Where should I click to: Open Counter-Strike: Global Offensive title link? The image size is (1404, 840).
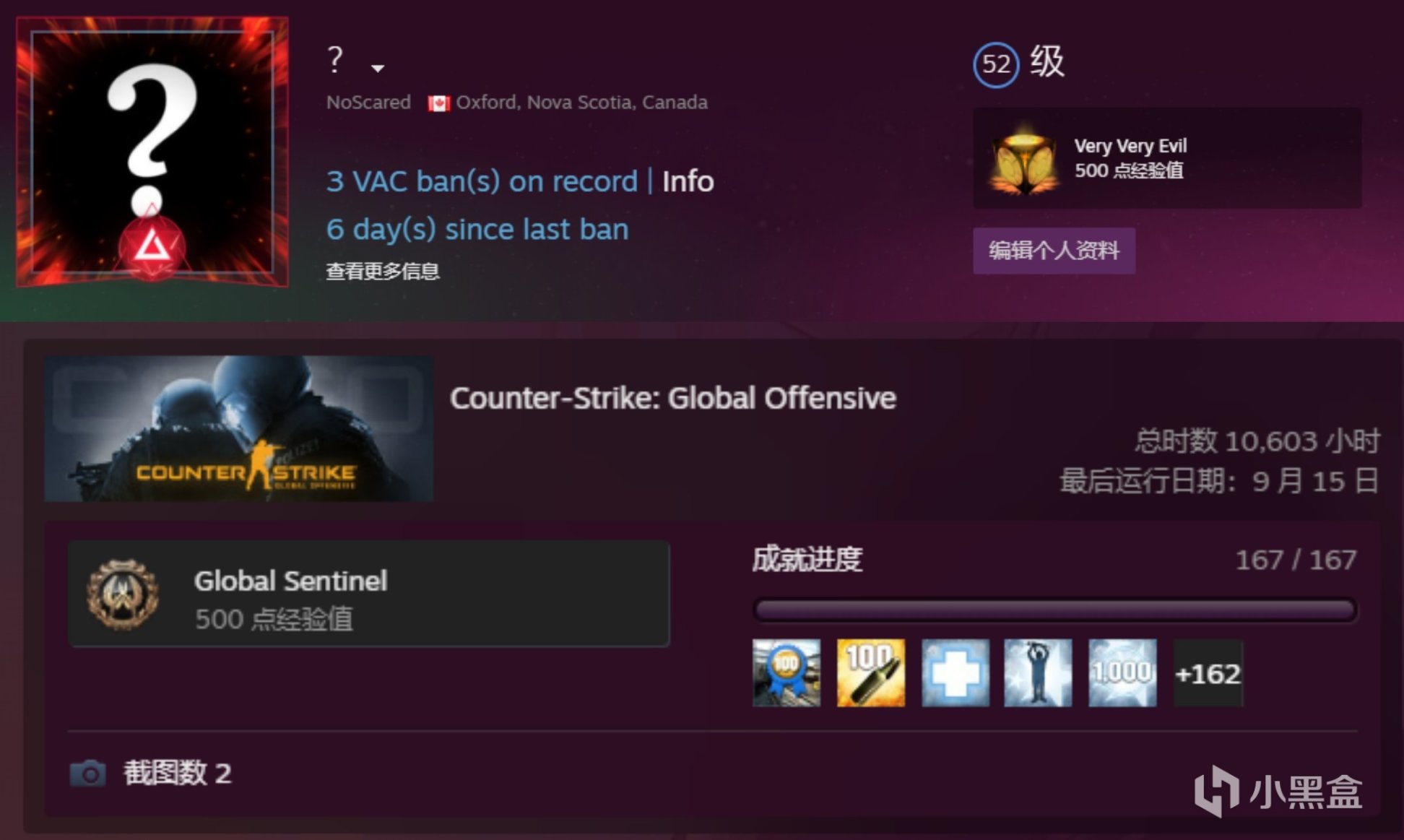(x=672, y=398)
